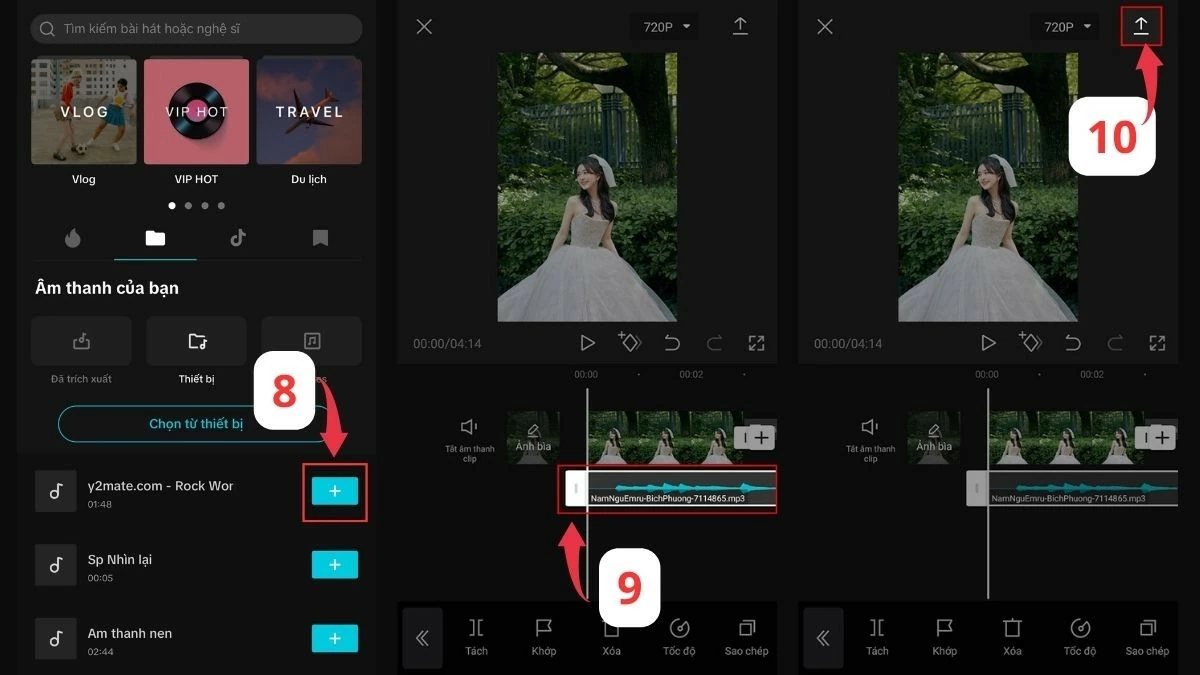Click the "Chọn từ thiết bị" button
This screenshot has height=675, width=1200.
196,424
